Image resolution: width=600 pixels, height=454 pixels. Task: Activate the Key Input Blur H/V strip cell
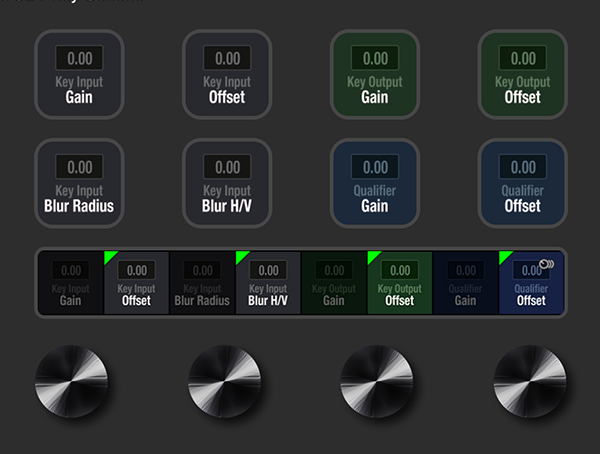click(268, 283)
